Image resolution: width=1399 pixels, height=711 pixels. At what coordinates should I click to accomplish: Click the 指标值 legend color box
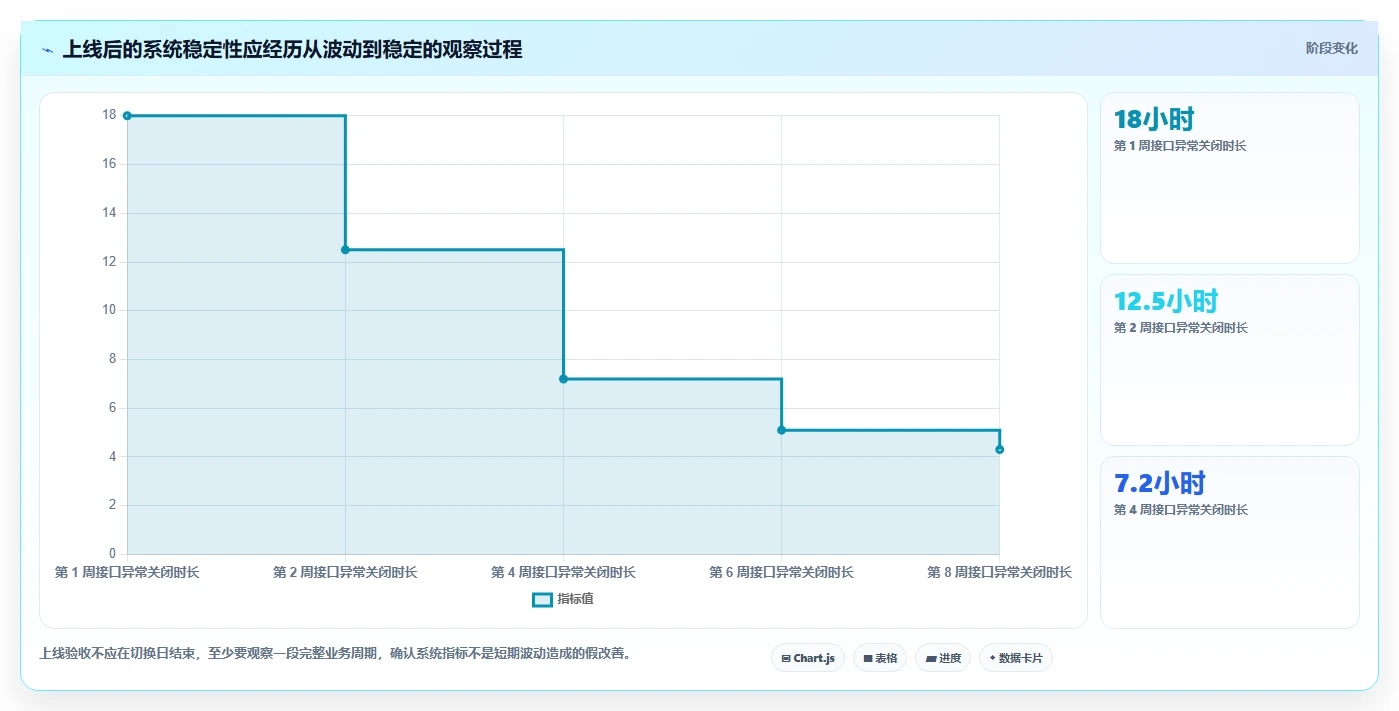tap(542, 599)
